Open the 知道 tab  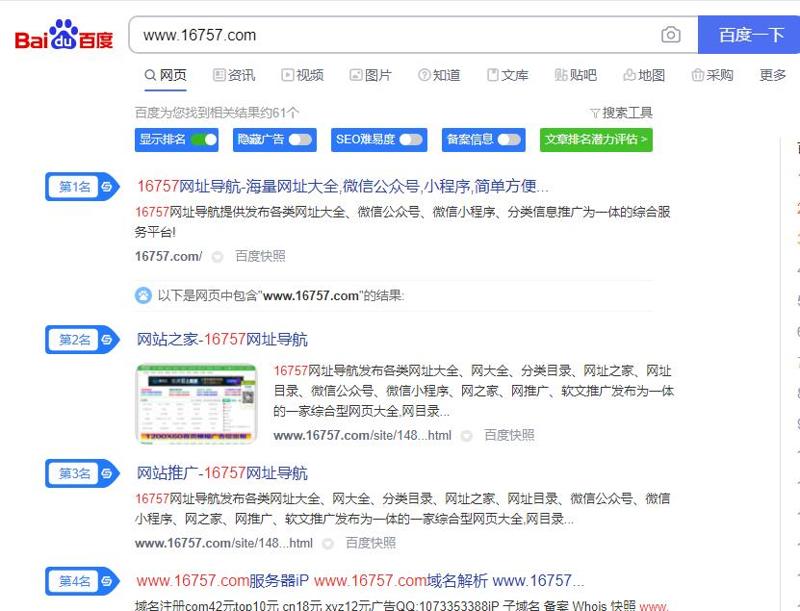tap(439, 75)
